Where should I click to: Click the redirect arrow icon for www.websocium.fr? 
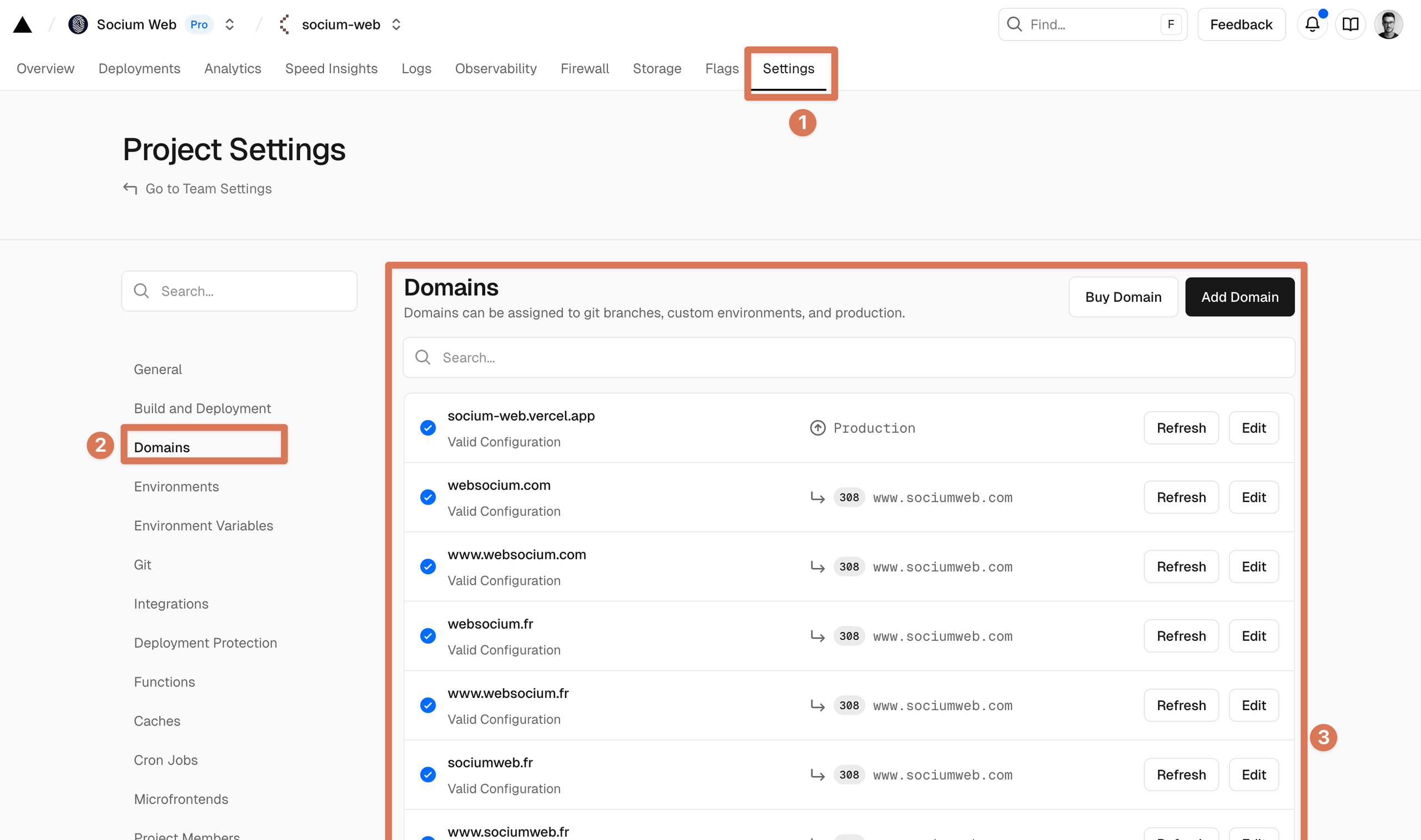818,705
